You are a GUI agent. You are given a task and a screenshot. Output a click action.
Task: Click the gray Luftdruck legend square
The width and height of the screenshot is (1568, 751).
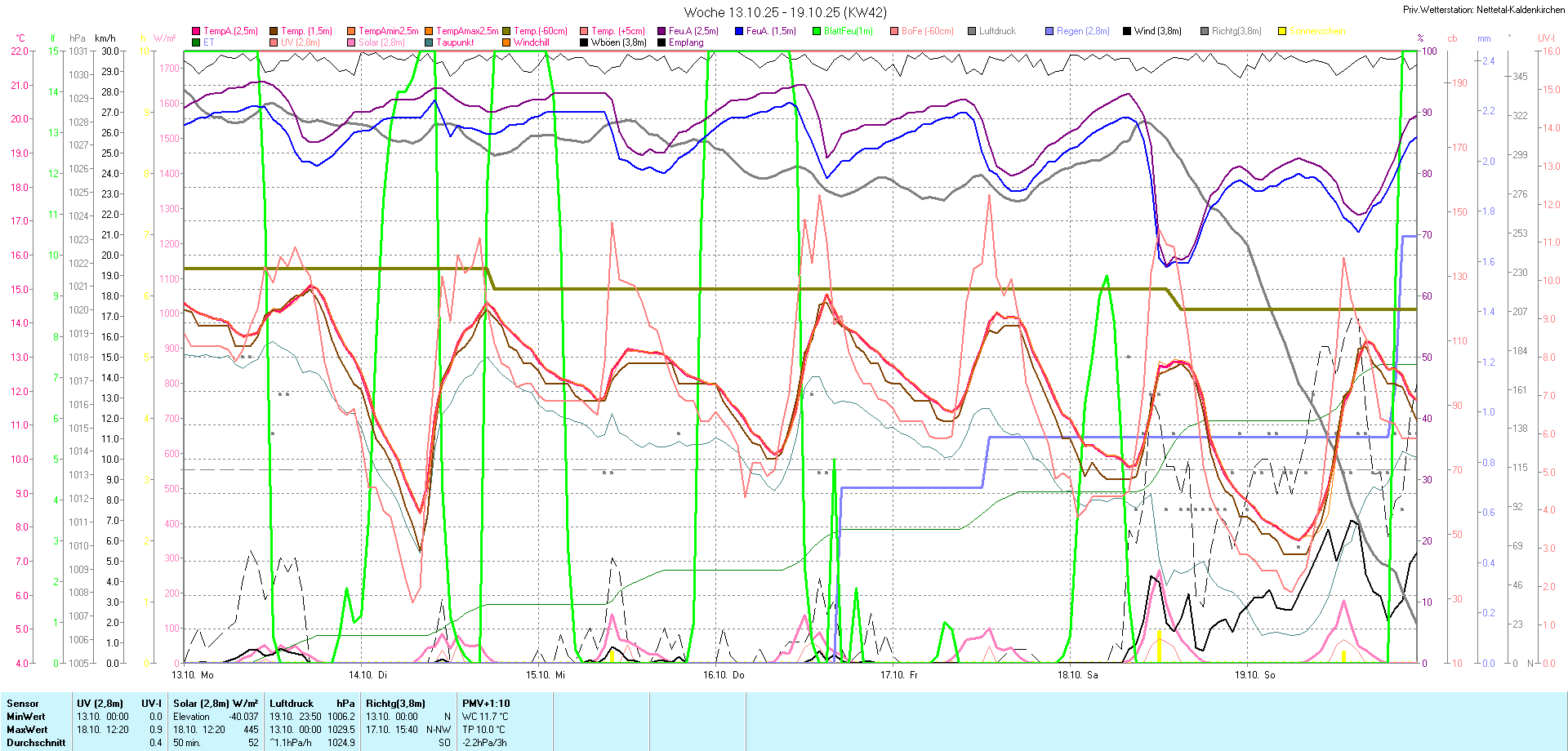[x=972, y=31]
